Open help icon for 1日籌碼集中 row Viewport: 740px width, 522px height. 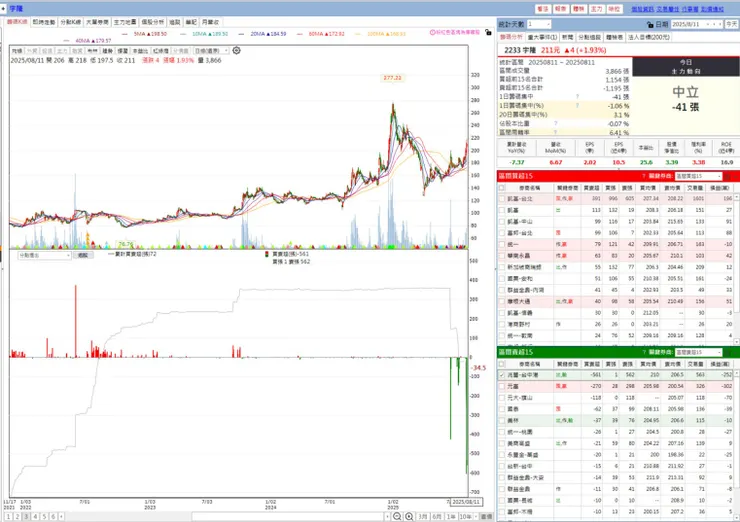point(577,97)
